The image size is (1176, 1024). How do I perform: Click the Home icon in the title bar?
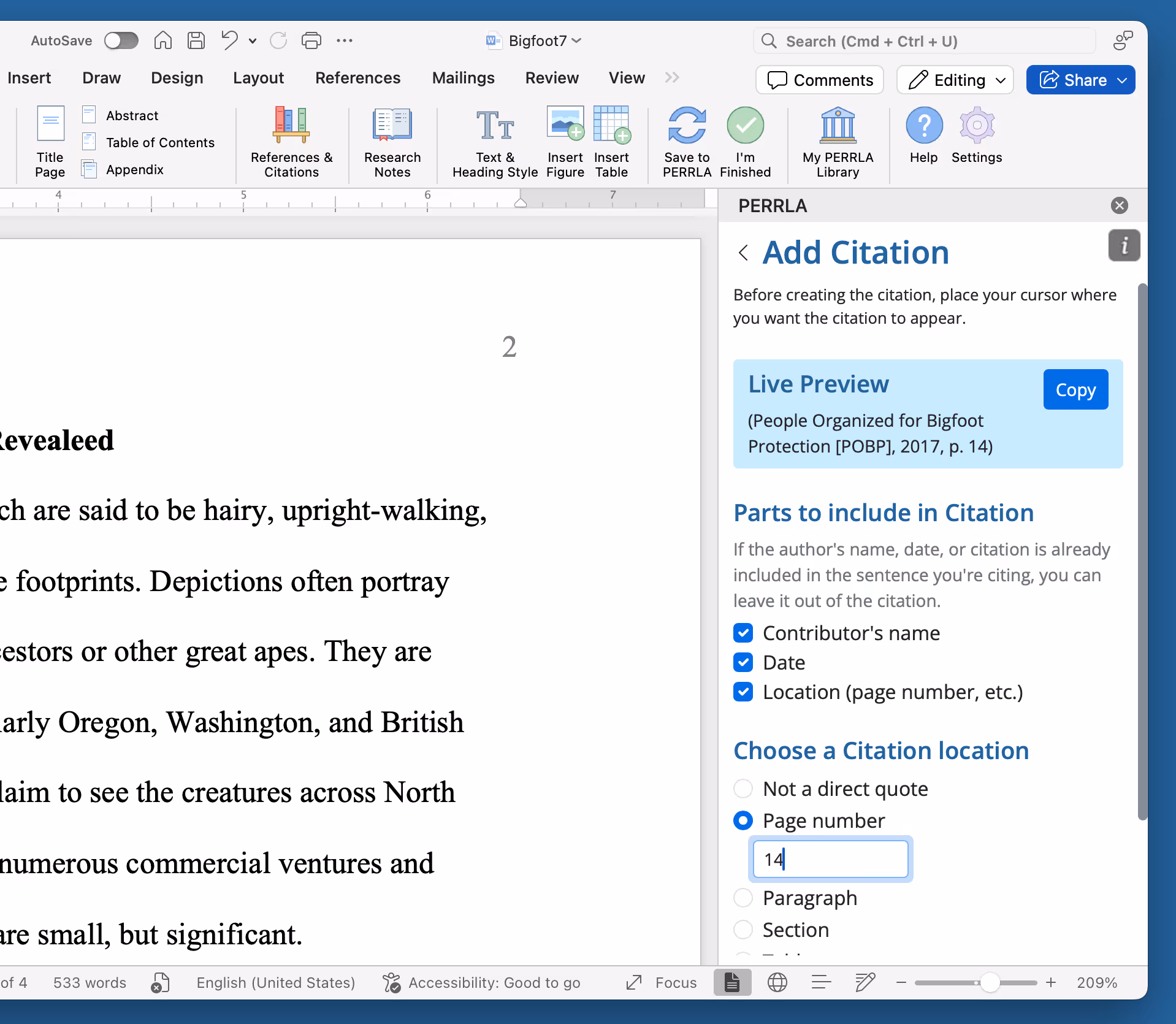click(162, 40)
